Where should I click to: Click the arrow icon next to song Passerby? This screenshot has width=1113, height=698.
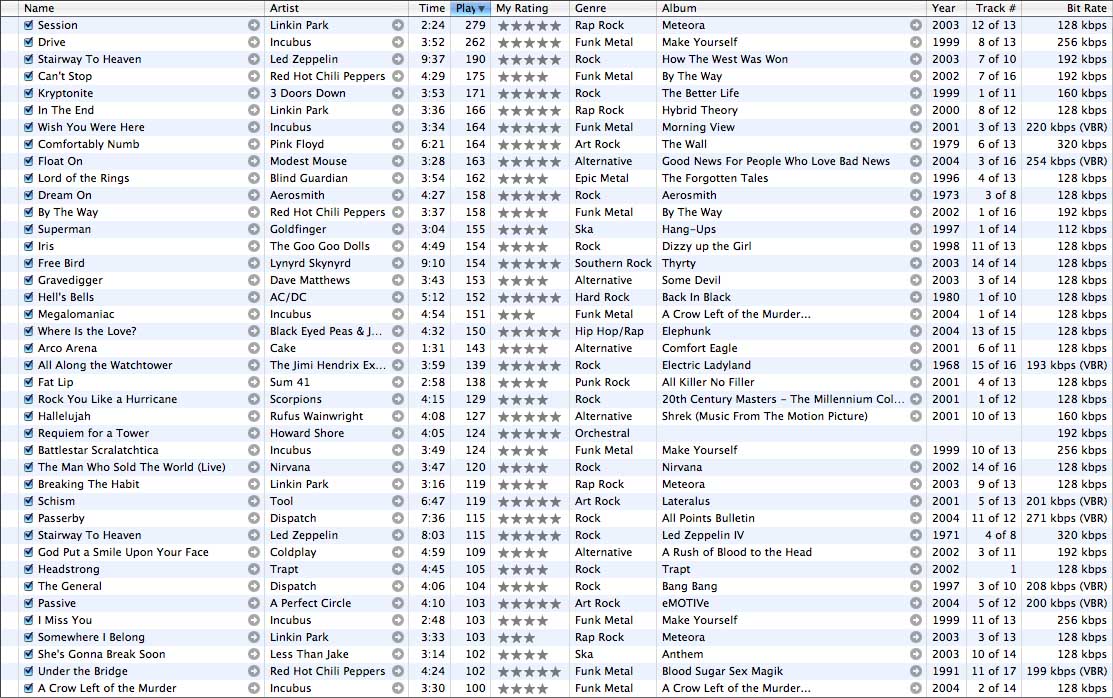[x=254, y=518]
